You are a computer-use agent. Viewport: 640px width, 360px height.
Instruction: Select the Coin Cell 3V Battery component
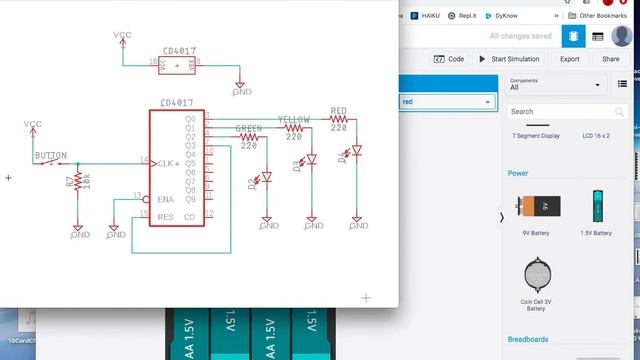point(536,284)
